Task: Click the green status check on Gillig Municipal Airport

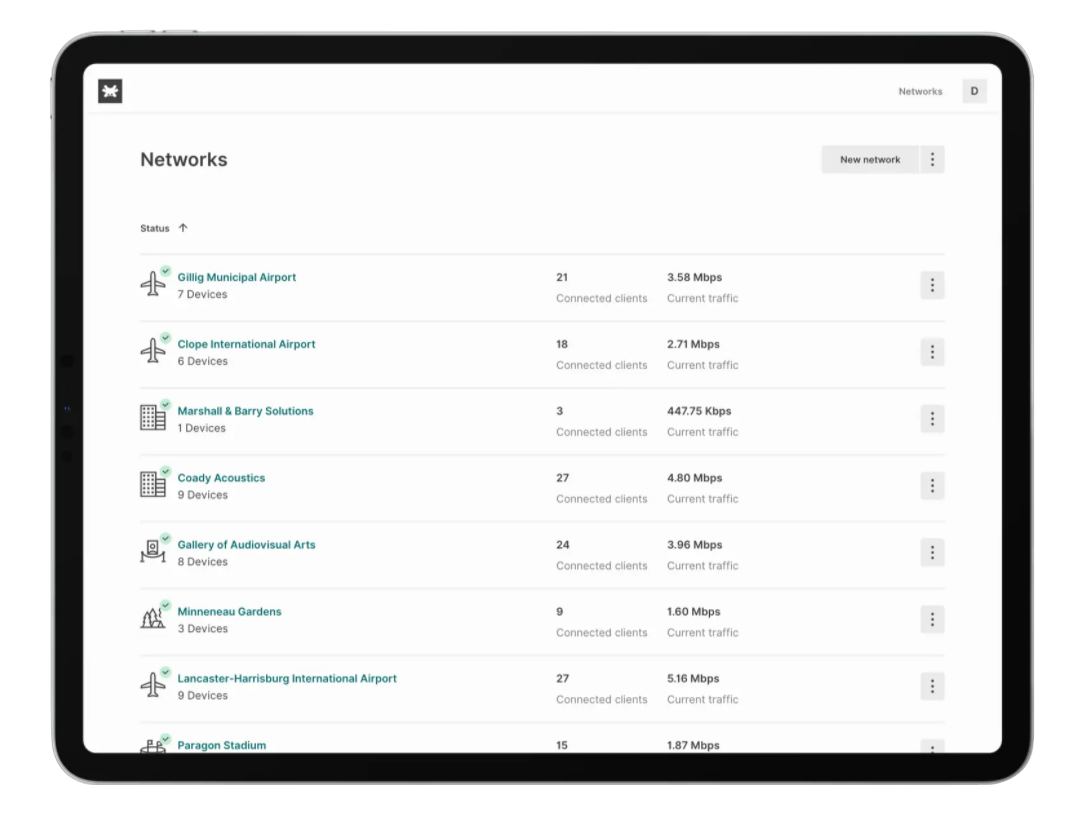Action: pos(166,271)
